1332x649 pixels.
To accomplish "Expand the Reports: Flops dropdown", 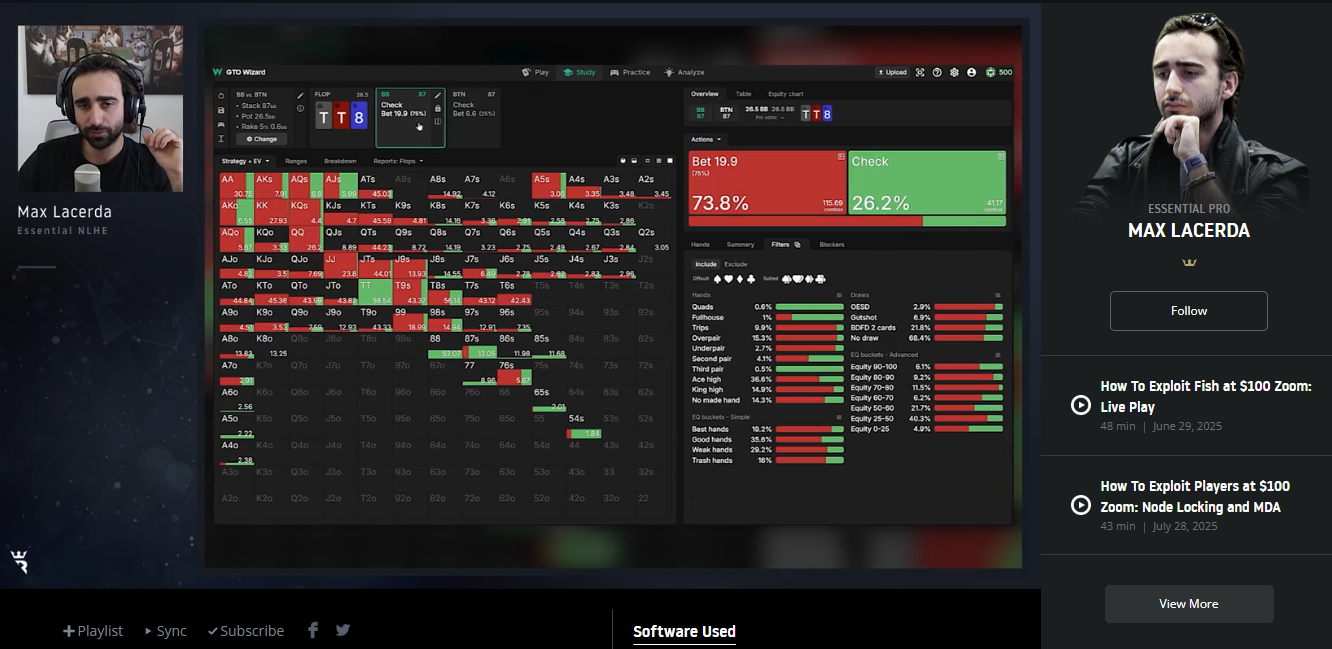I will (398, 160).
